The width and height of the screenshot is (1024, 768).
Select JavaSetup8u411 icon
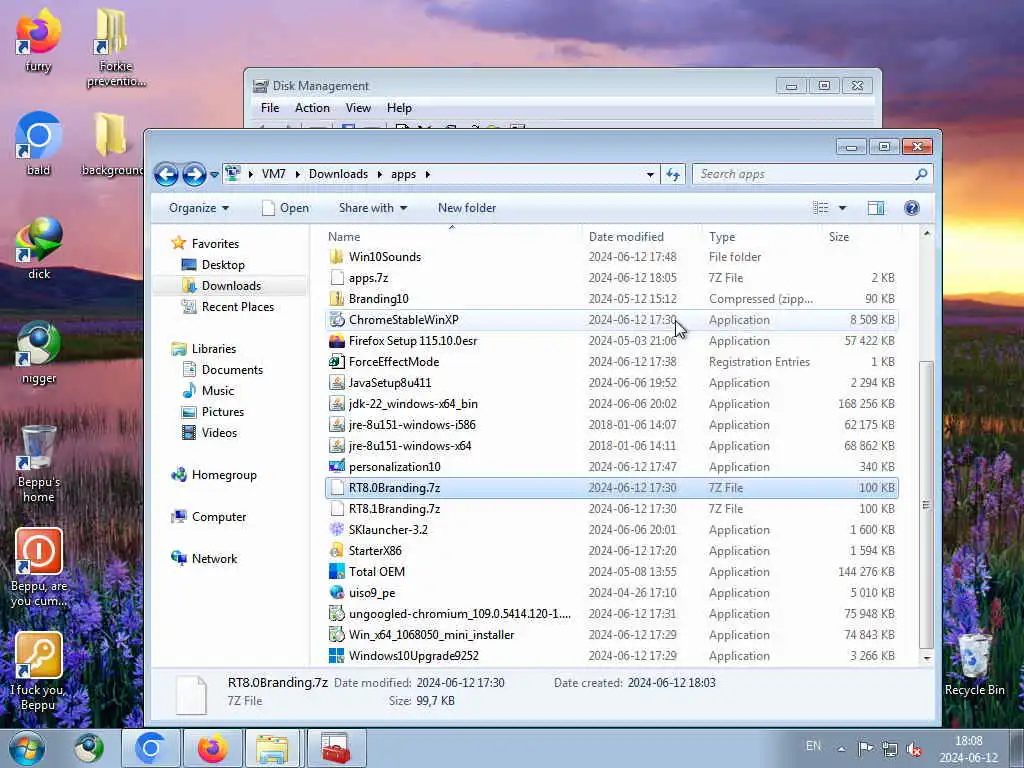[336, 382]
